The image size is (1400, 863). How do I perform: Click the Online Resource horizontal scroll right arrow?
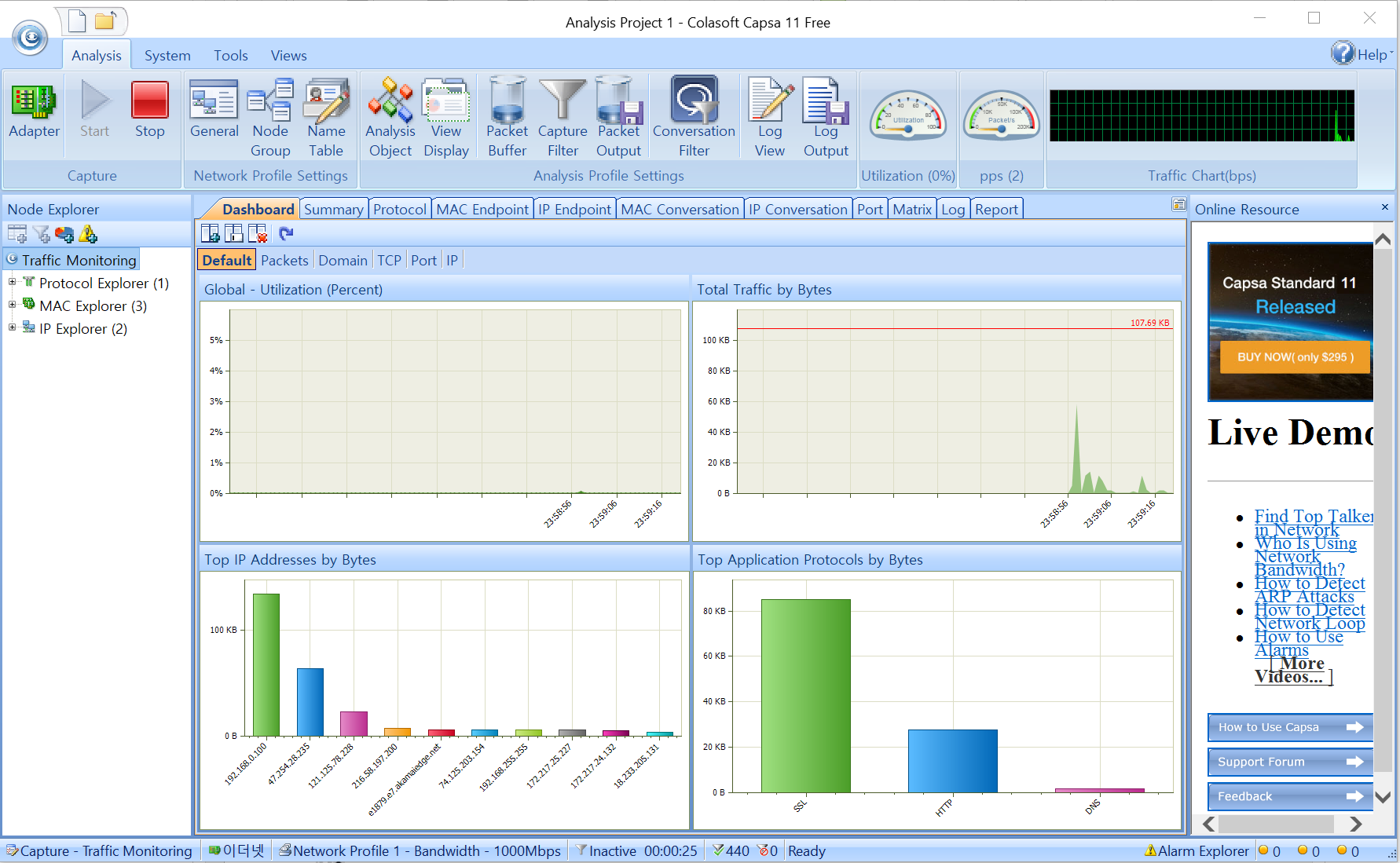point(1355,824)
